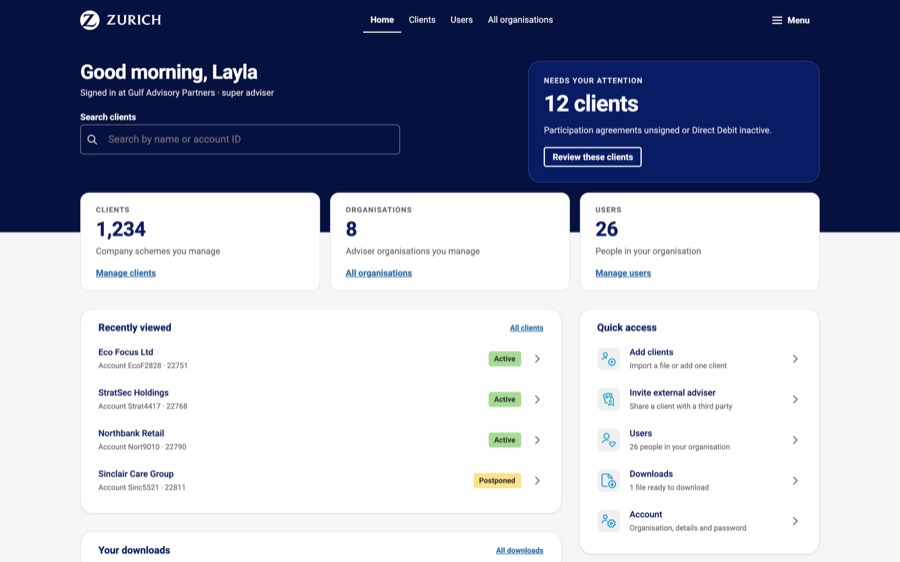Open StratSec Holdings via its chevron
Viewport: 900px width, 562px height.
point(537,400)
